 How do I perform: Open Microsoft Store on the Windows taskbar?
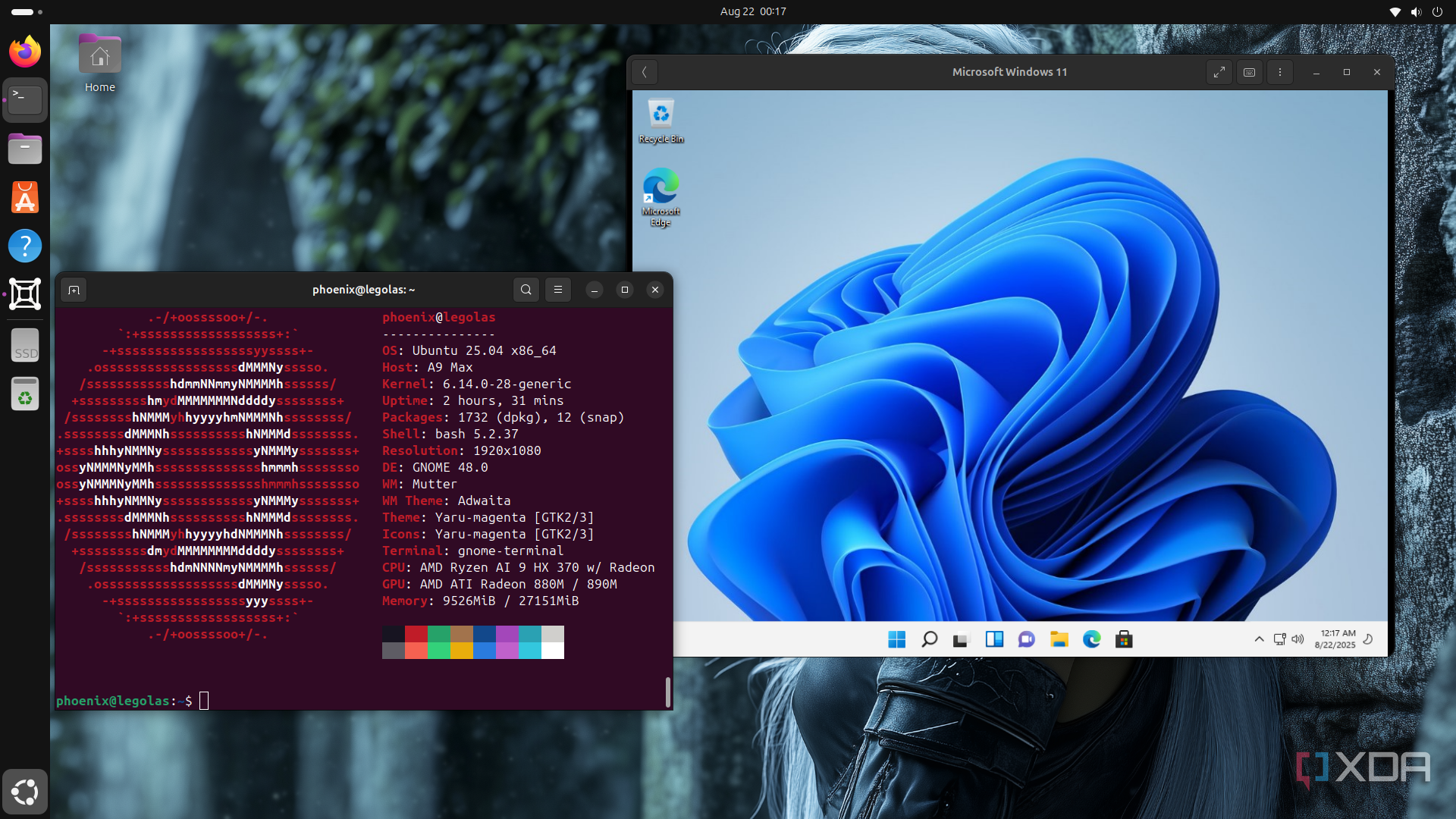point(1124,639)
